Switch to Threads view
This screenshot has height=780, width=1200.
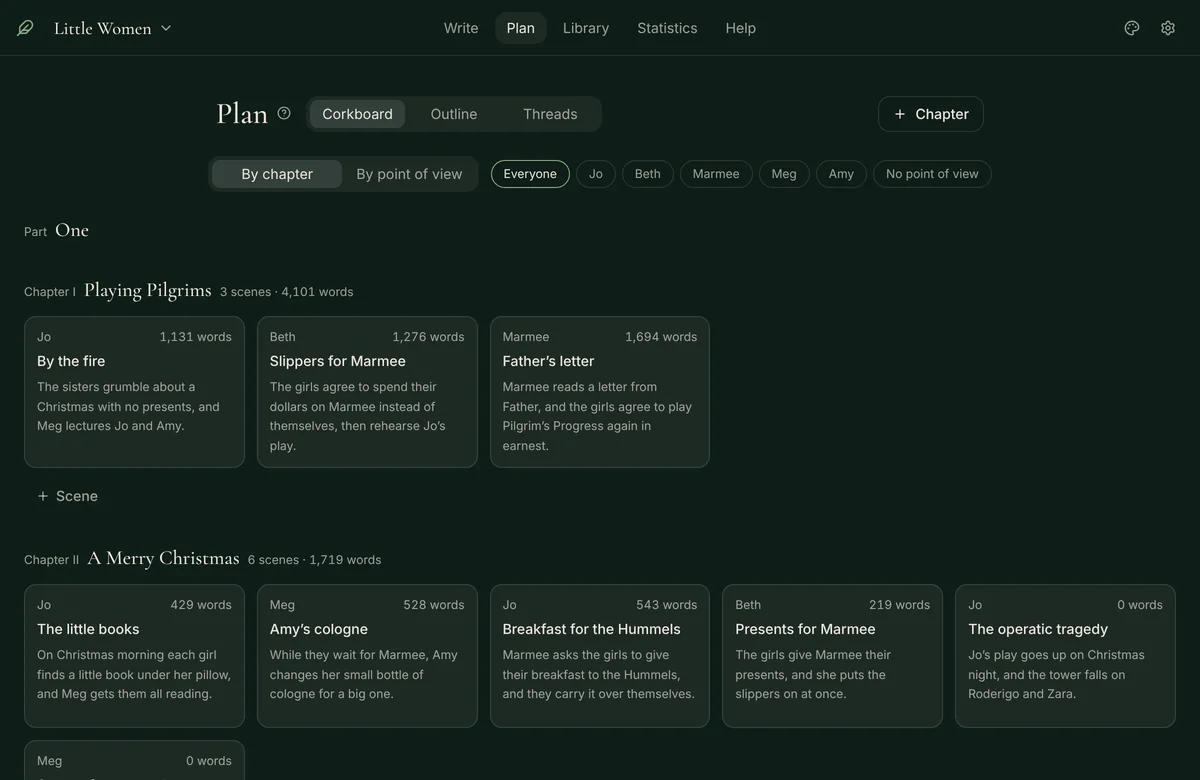[x=550, y=114]
